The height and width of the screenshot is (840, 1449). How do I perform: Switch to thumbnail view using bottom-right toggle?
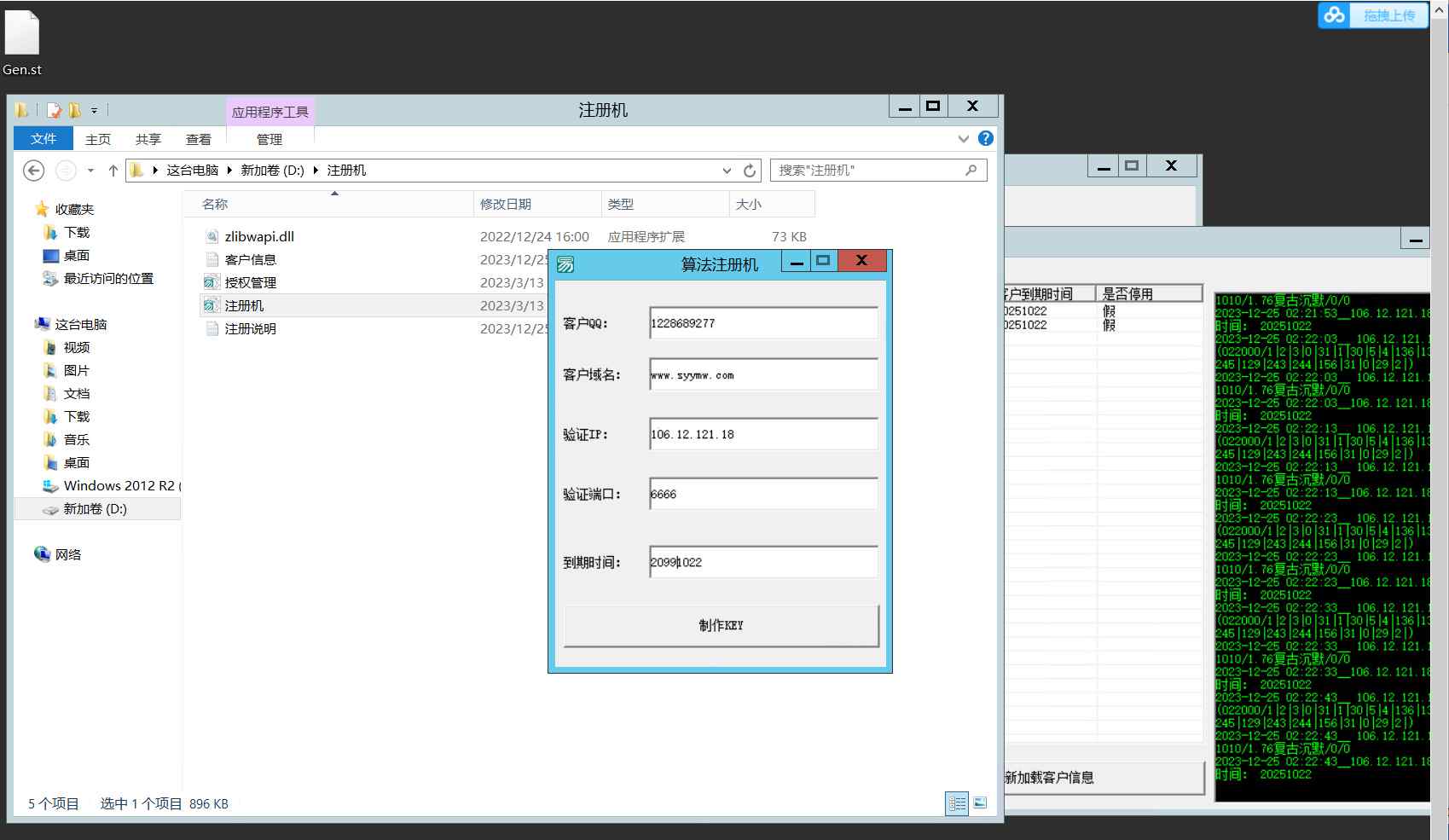tap(980, 802)
